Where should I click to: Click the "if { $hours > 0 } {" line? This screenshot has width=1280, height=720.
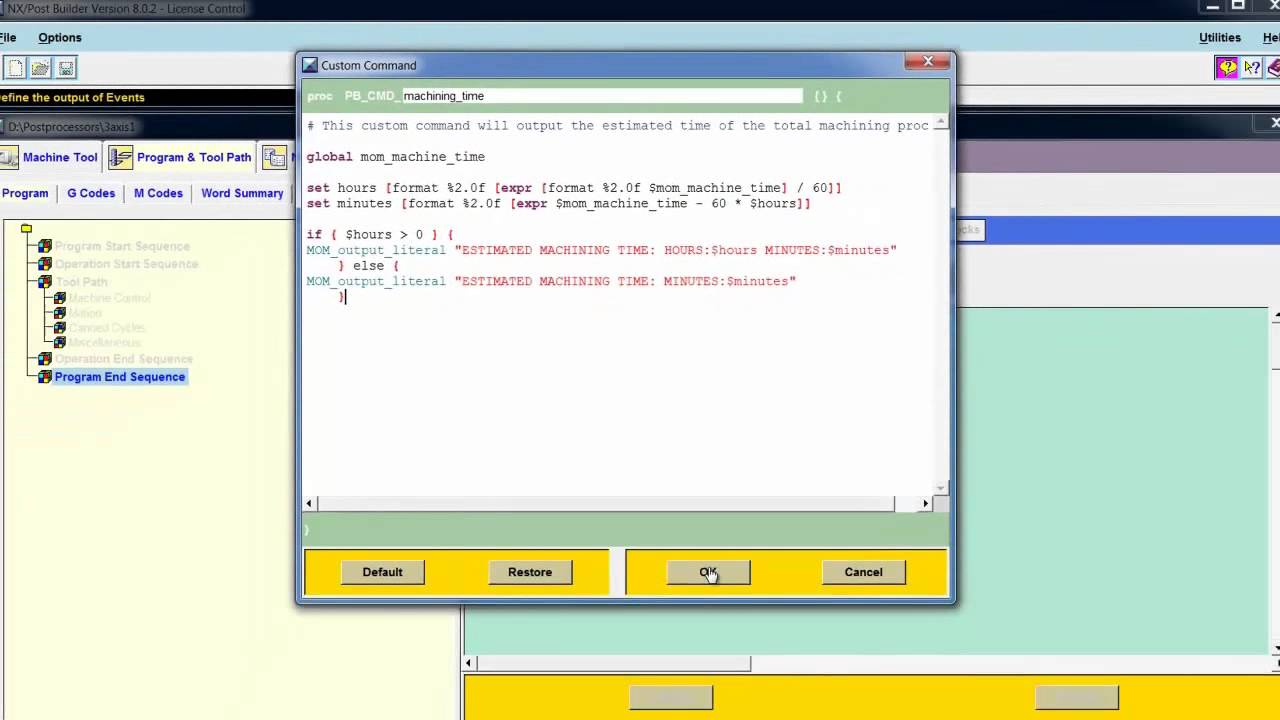[x=380, y=235]
